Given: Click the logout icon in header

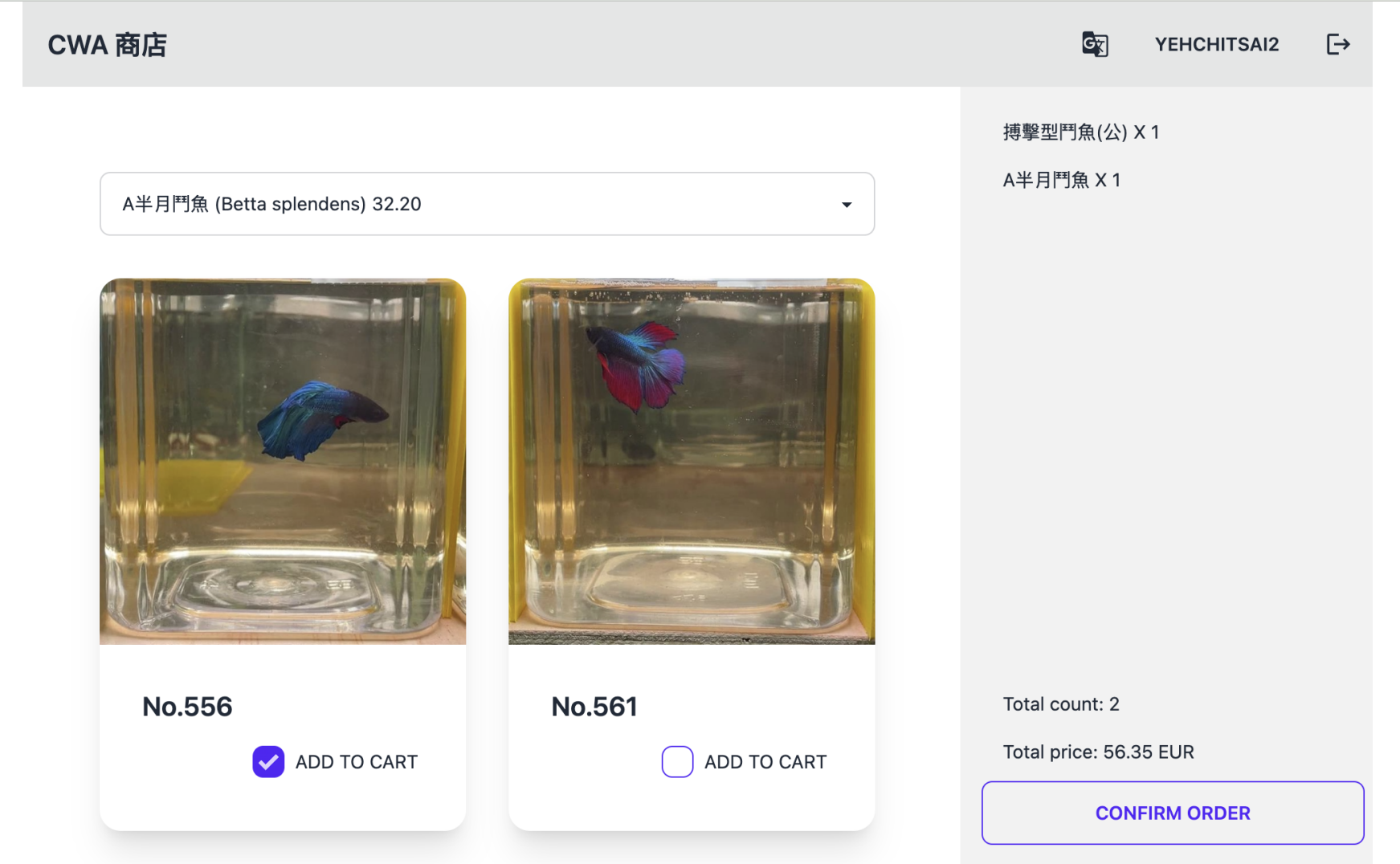Looking at the screenshot, I should (1337, 44).
